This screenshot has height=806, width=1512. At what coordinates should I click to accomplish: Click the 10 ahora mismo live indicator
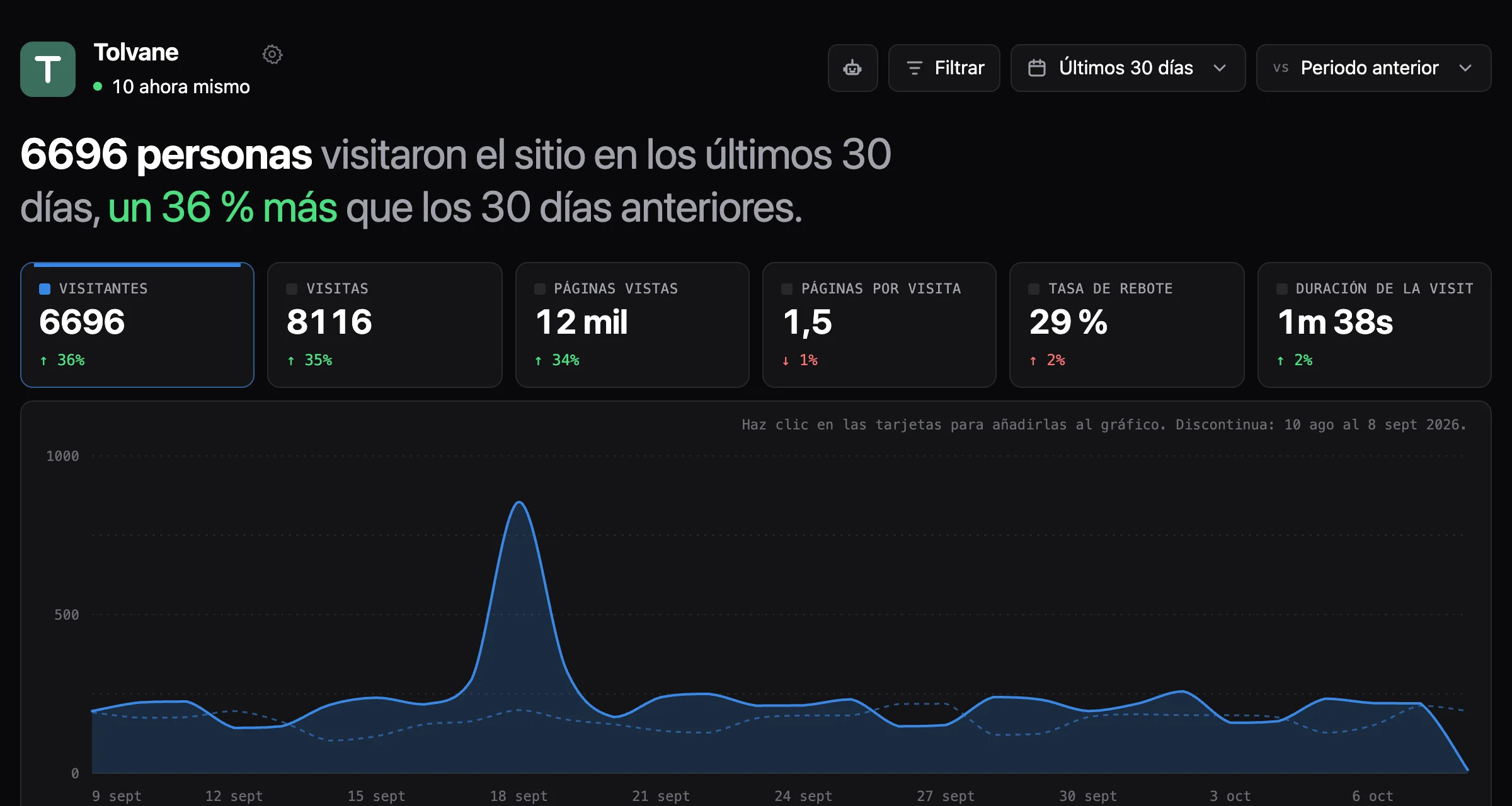(171, 87)
